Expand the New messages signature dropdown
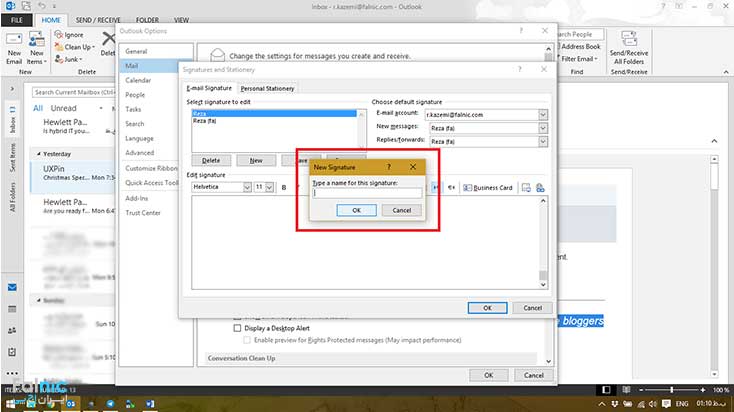 pos(543,128)
